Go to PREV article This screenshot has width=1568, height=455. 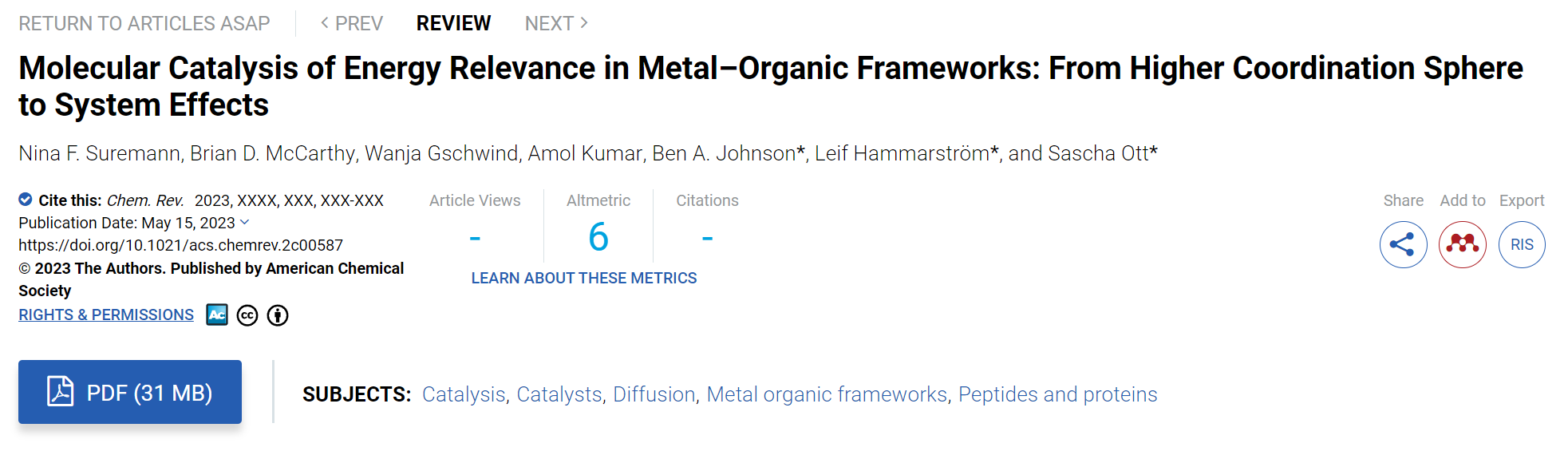[351, 23]
